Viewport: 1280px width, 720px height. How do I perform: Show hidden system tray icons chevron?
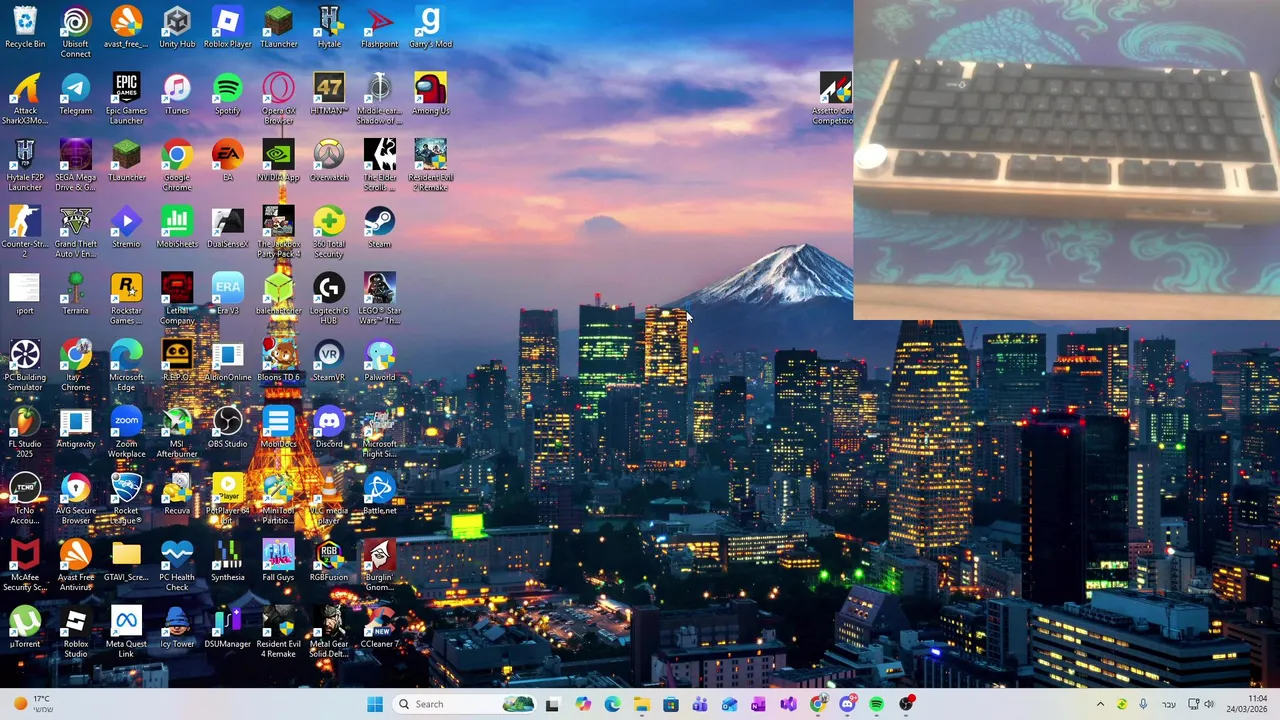(x=1100, y=704)
